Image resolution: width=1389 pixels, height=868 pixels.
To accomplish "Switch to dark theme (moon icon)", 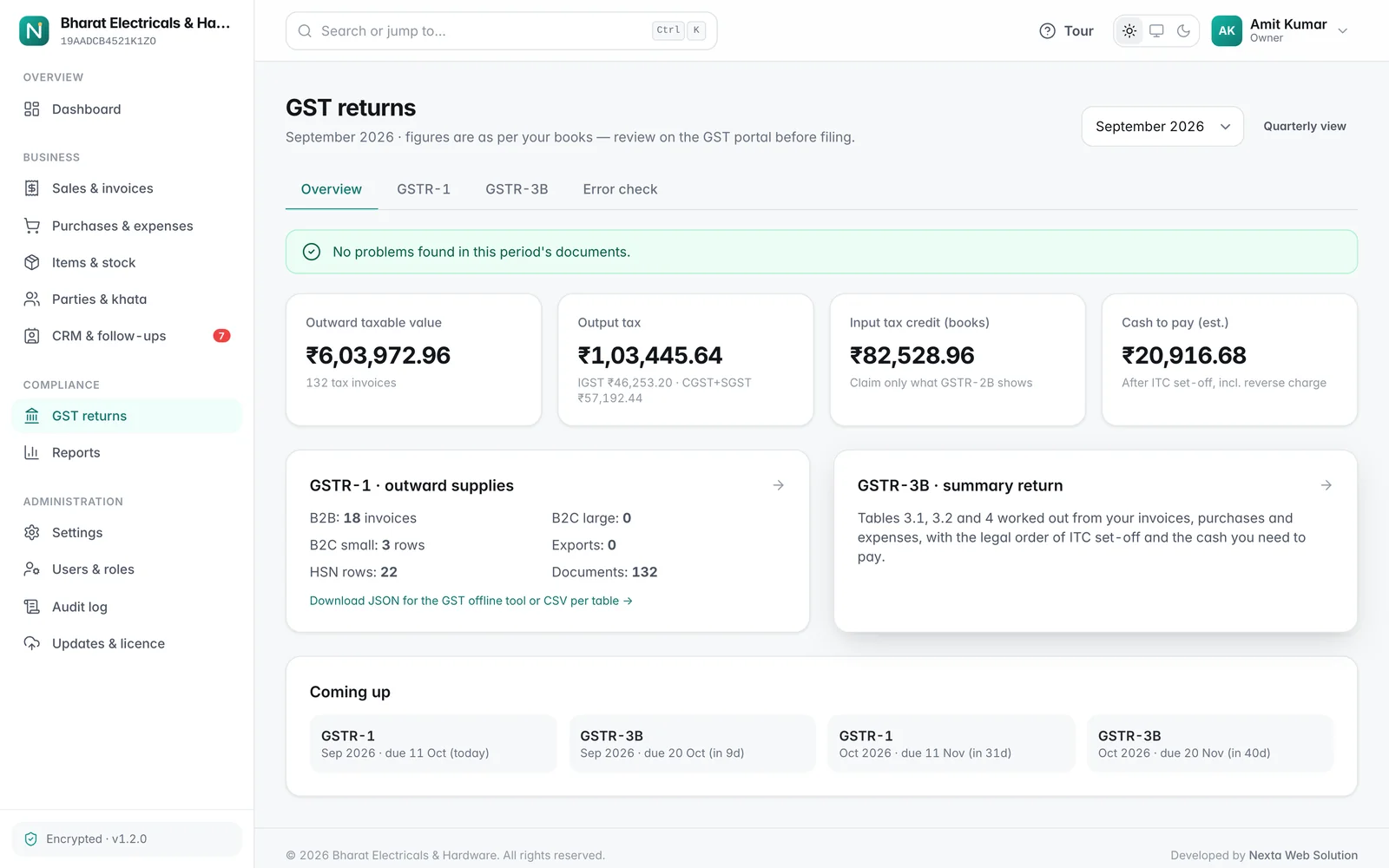I will click(x=1183, y=31).
